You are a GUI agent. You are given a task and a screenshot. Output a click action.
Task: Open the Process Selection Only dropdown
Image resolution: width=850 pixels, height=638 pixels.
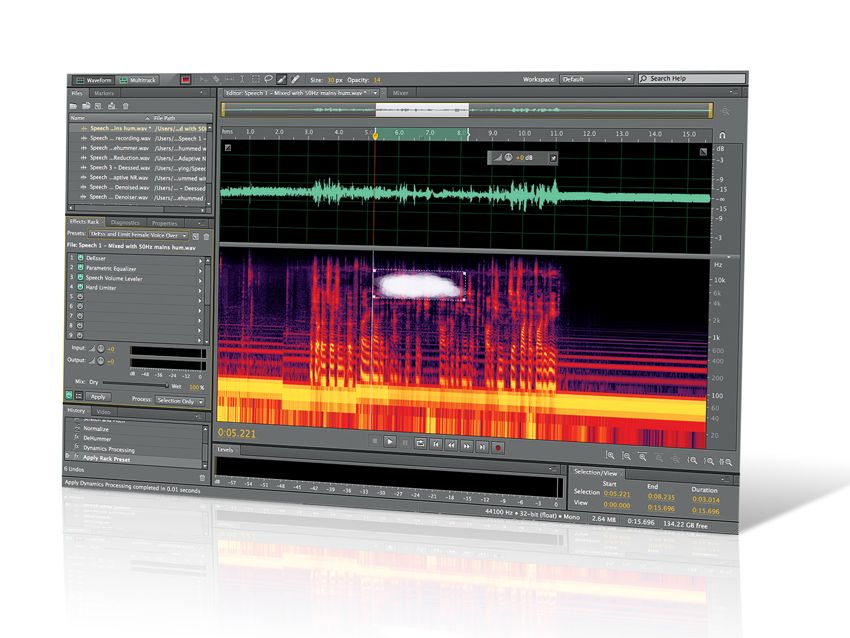coord(180,401)
